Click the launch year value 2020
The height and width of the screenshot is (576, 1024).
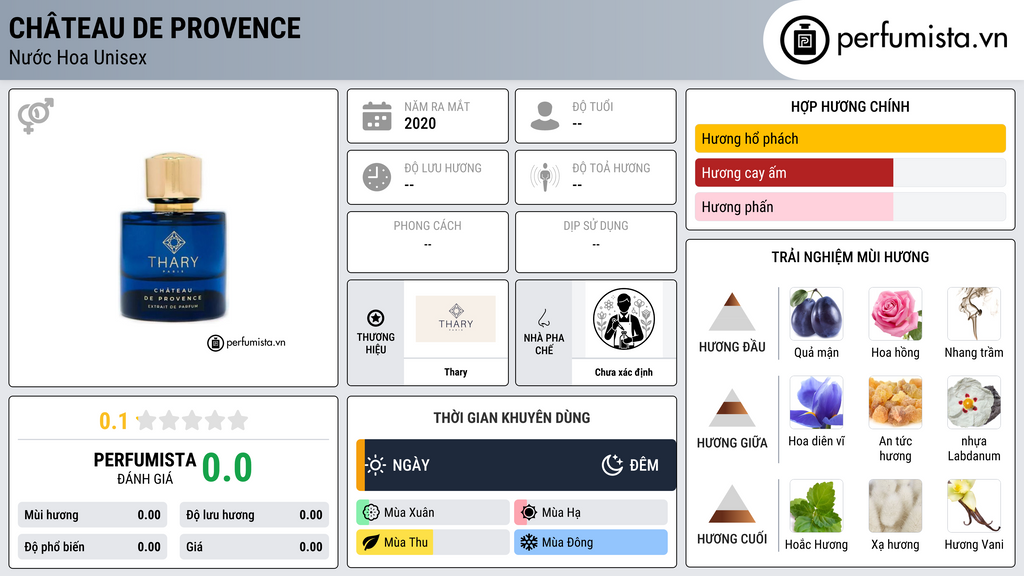[420, 123]
